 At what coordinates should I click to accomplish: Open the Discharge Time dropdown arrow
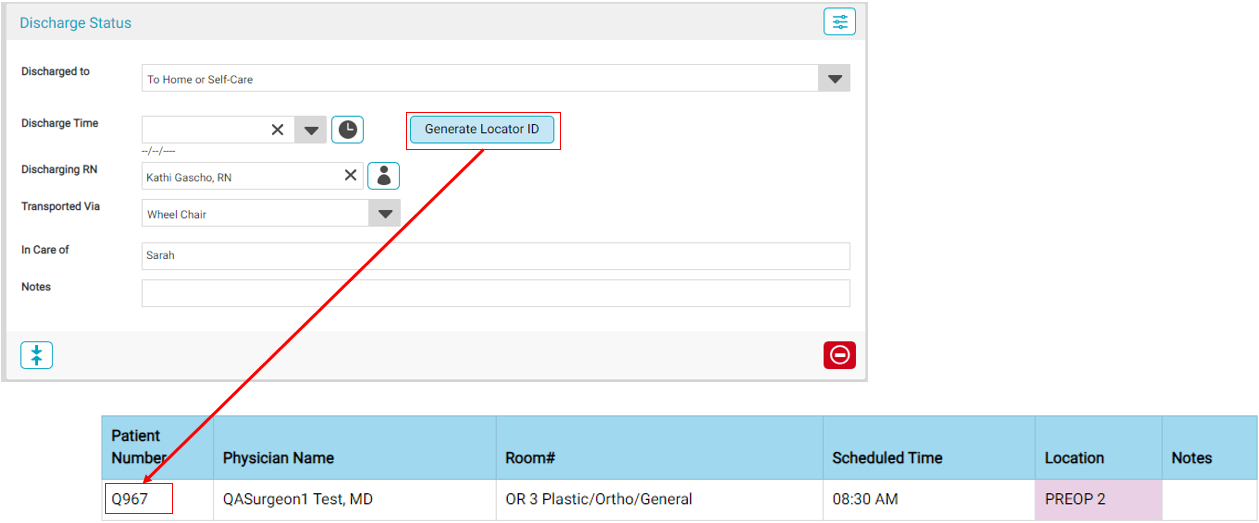point(310,130)
